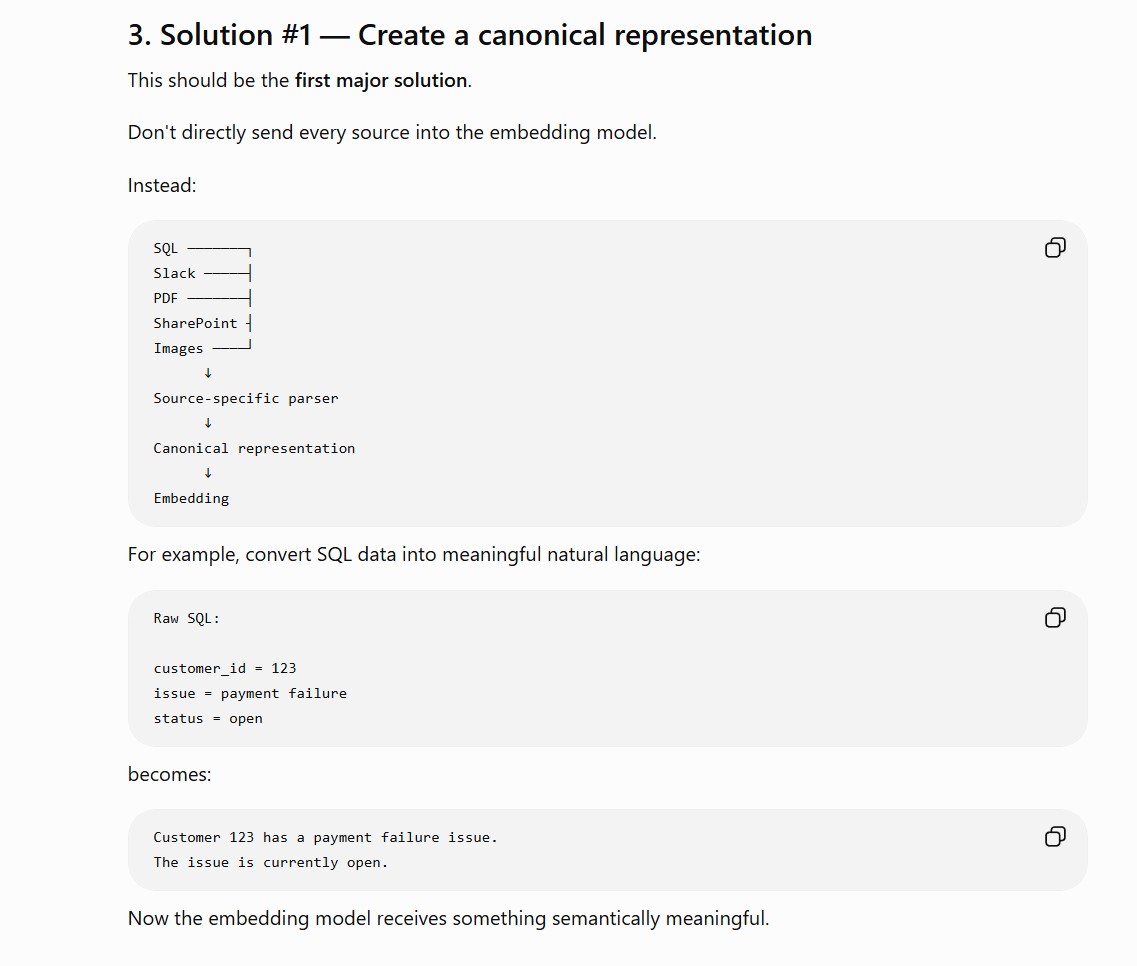Click the 'Raw SQL:' label

coord(186,619)
